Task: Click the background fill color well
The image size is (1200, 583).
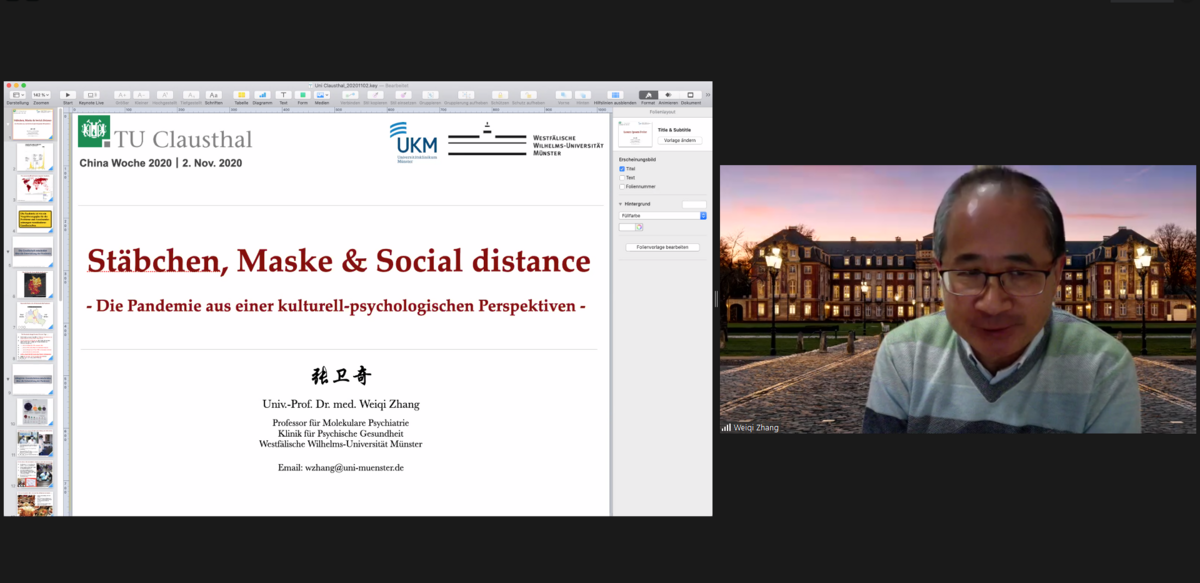Action: point(627,227)
